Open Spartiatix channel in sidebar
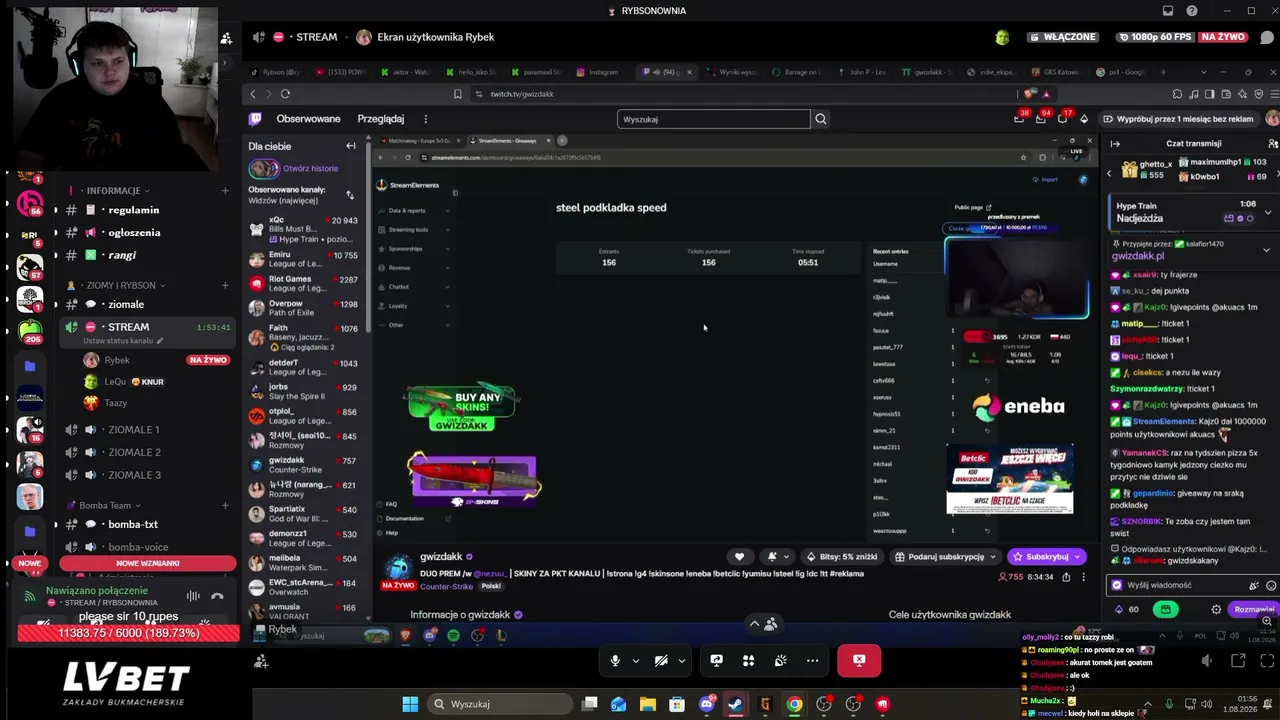 [x=303, y=514]
